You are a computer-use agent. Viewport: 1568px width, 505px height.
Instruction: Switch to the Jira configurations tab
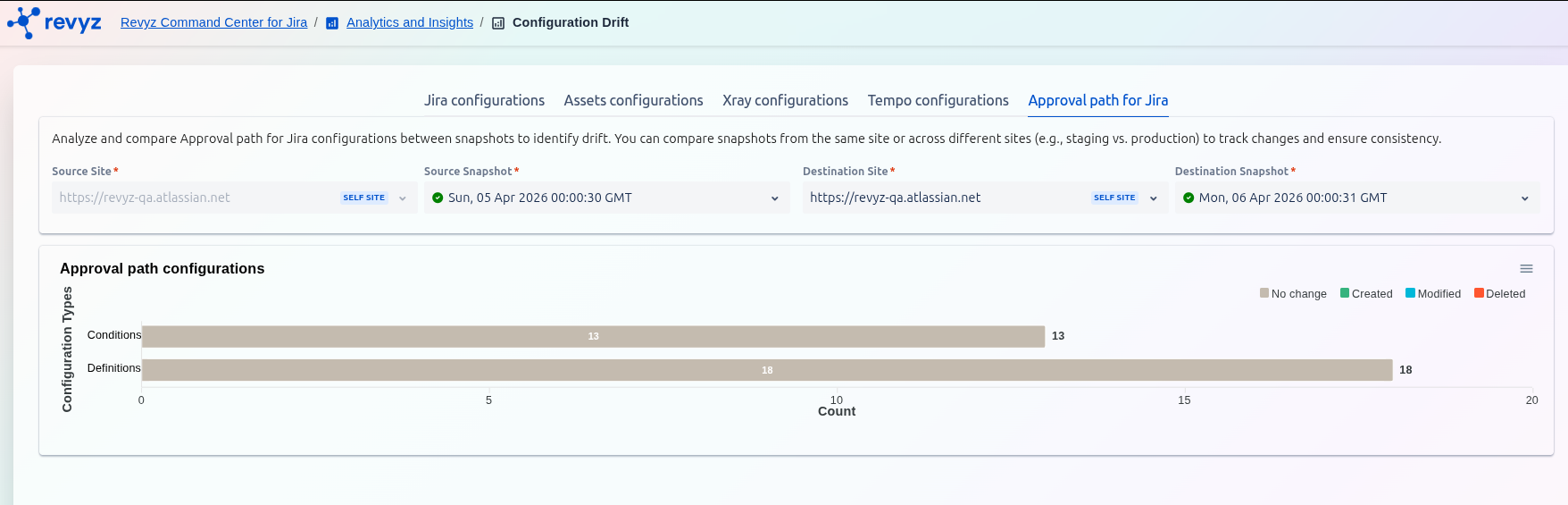click(x=484, y=100)
